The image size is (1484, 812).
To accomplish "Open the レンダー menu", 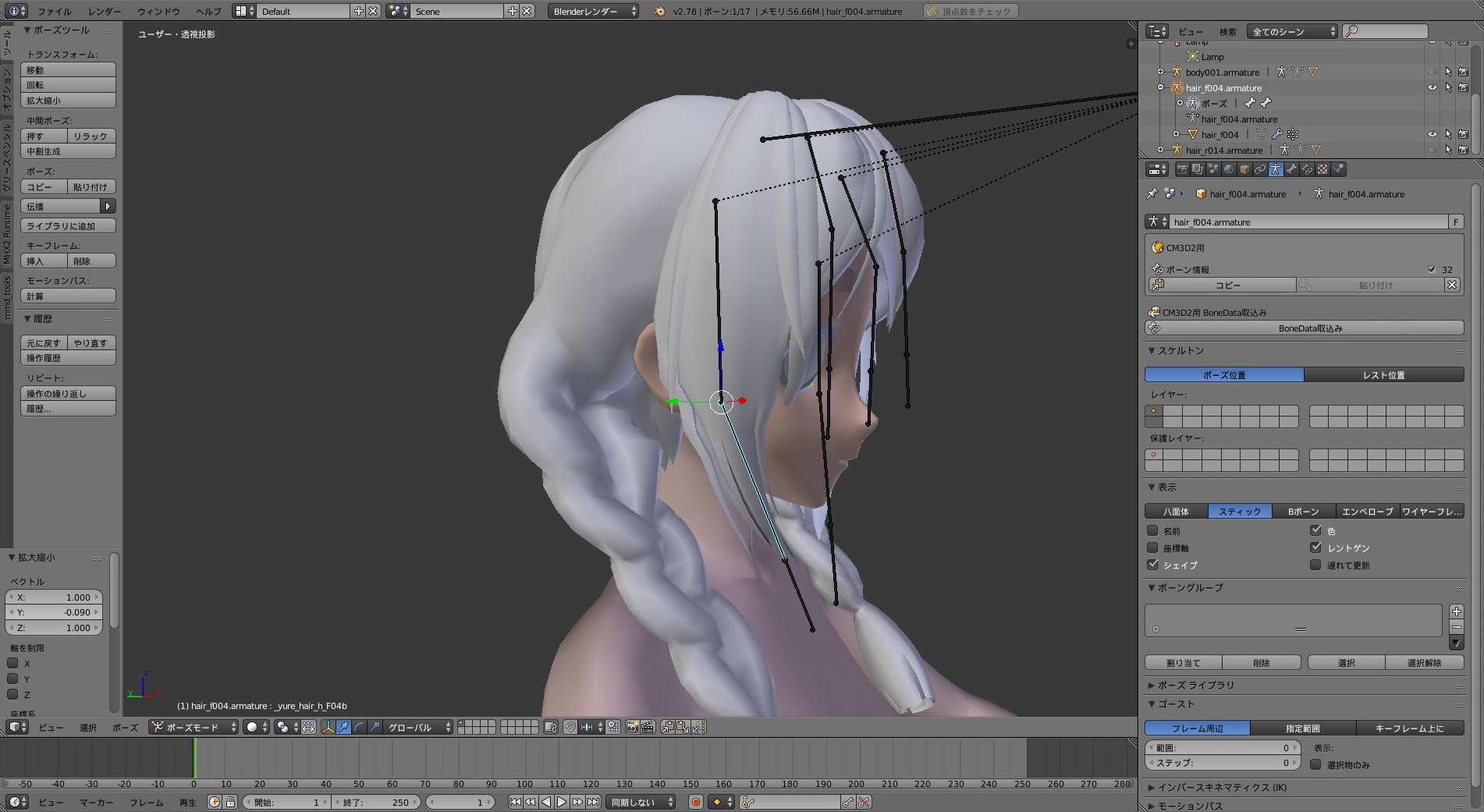I will coord(104,11).
